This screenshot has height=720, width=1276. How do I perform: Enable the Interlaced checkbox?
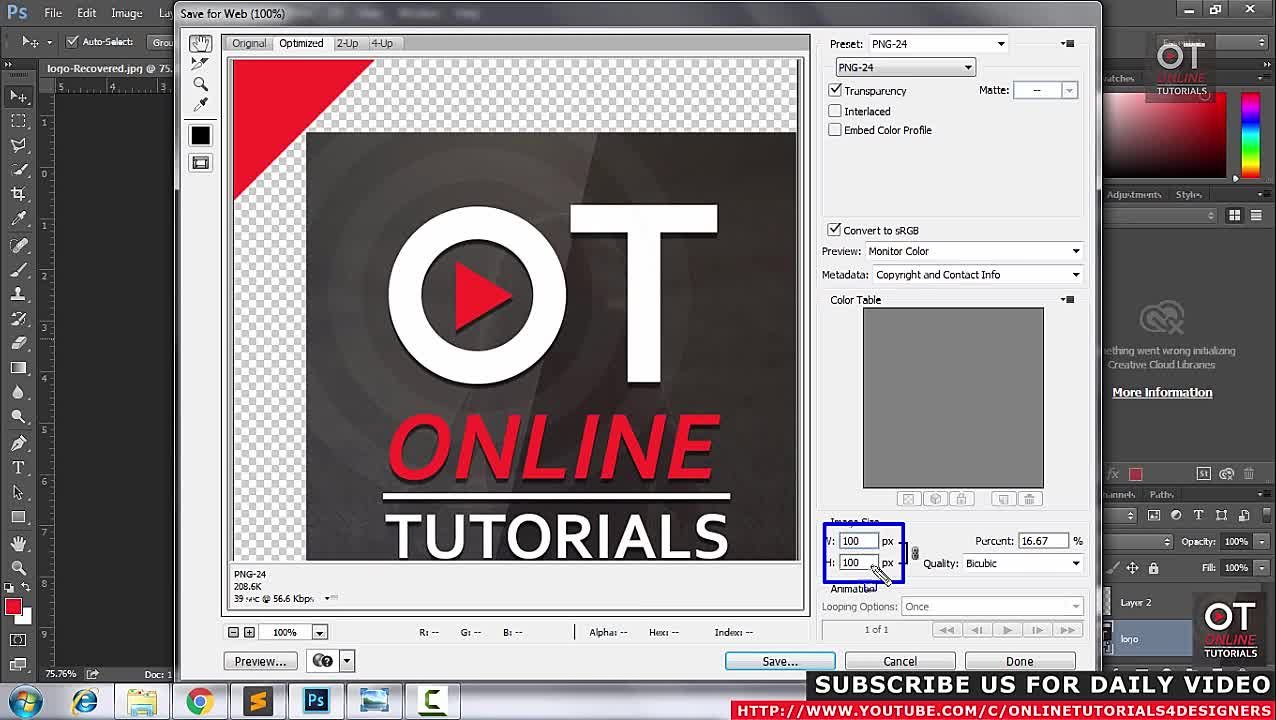(x=835, y=111)
